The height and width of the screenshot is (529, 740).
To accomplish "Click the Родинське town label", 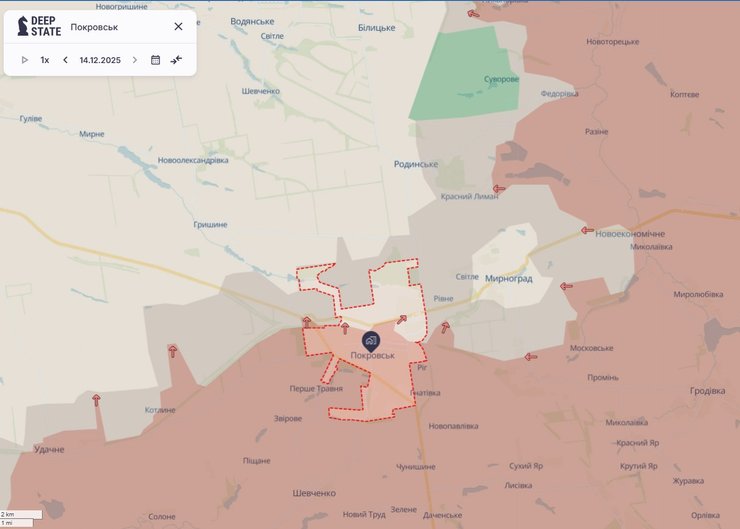I will pos(415,164).
